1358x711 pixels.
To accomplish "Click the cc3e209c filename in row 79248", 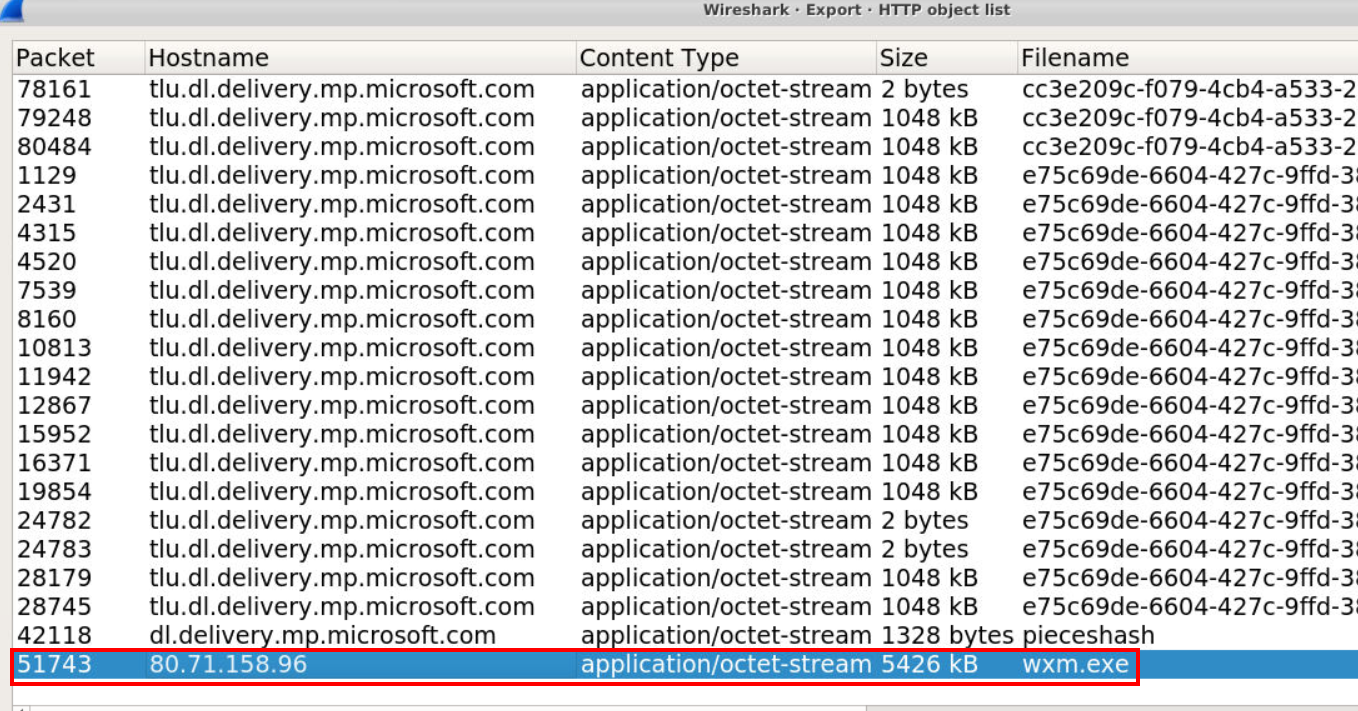I will (1190, 118).
